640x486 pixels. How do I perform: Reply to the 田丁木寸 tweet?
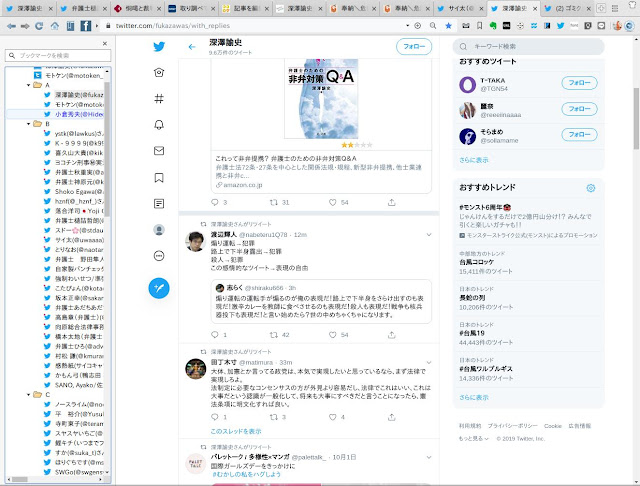215,417
